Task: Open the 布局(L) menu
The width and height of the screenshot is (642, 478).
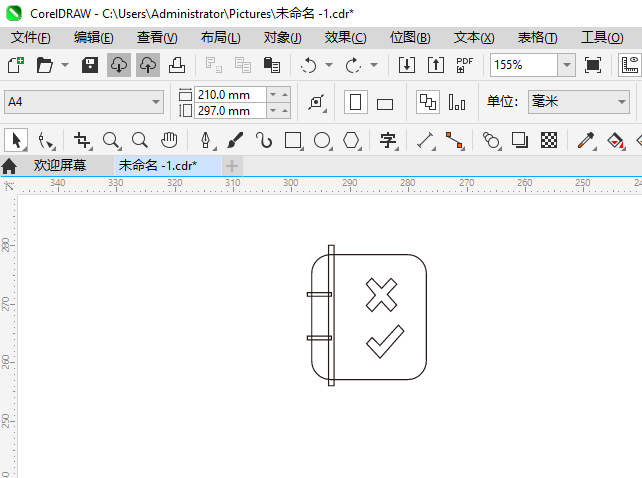Action: (221, 38)
